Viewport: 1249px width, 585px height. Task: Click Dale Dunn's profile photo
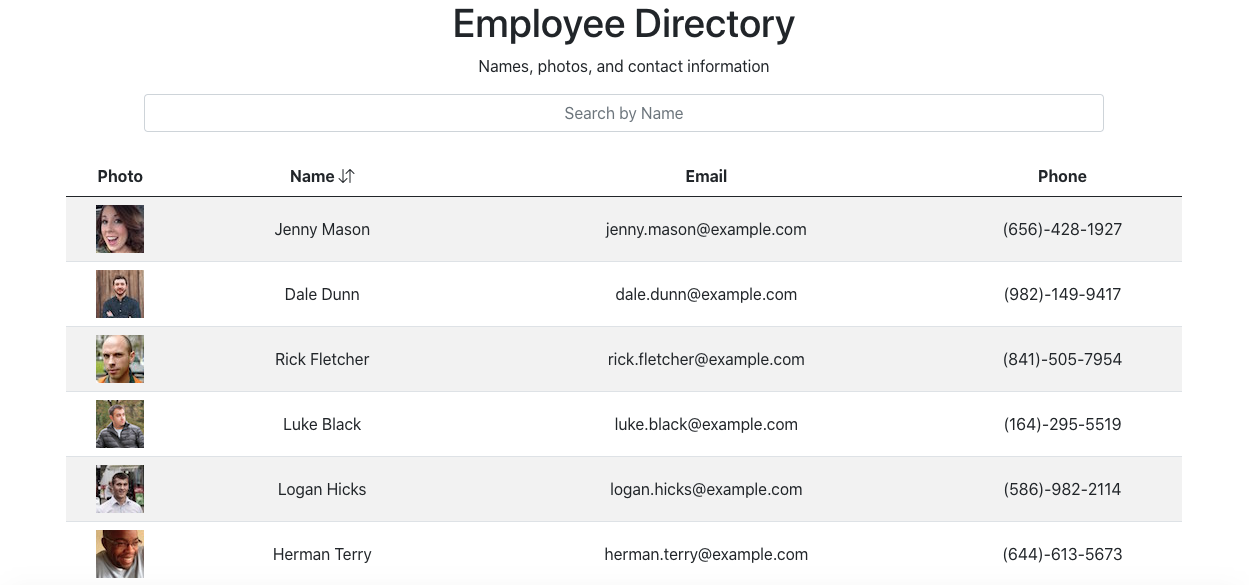coord(120,294)
